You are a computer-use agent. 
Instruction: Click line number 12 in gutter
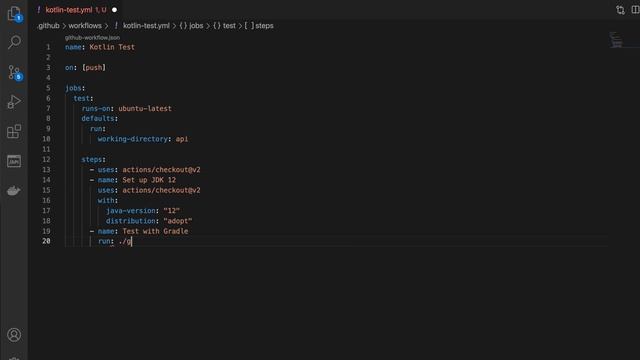(47, 159)
